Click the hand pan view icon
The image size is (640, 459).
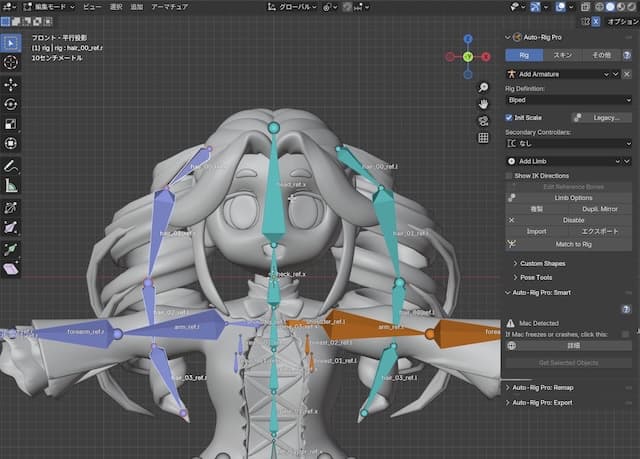(x=483, y=102)
